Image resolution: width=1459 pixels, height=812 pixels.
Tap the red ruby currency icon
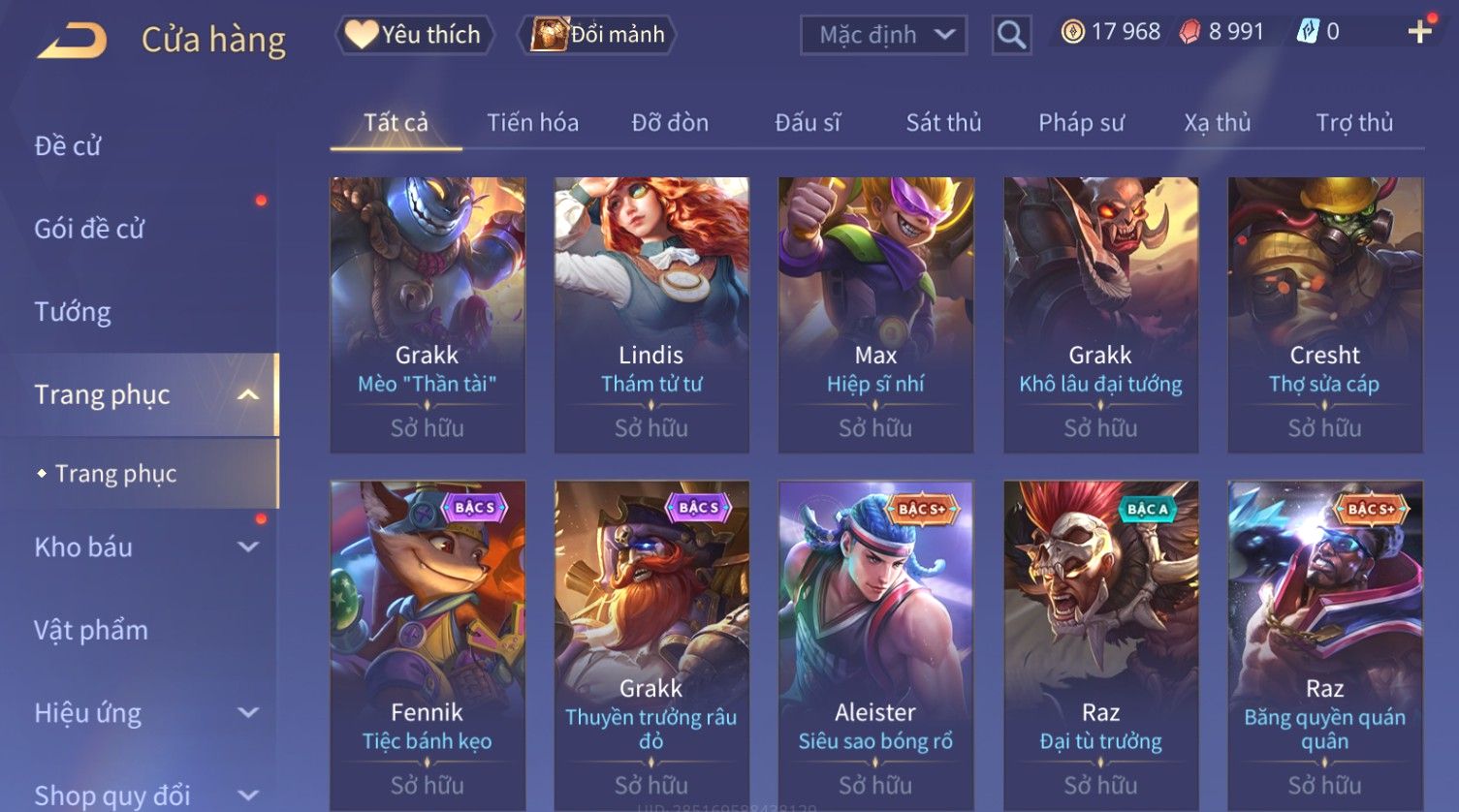tap(1189, 32)
